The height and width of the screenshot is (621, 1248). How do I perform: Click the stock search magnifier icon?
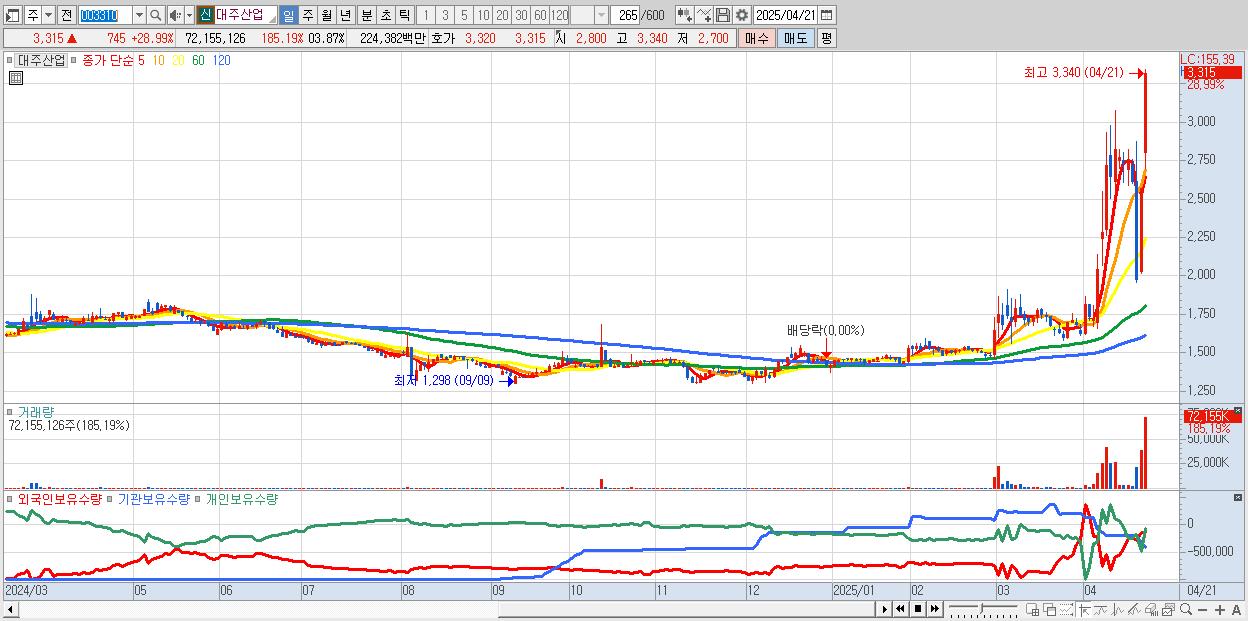155,15
